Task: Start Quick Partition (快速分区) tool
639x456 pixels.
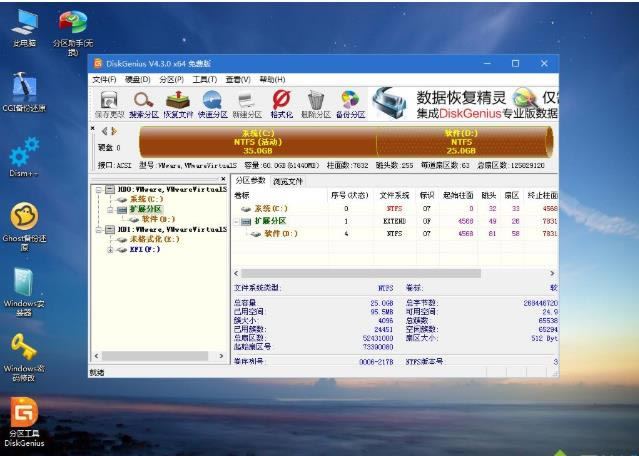Action: 212,105
